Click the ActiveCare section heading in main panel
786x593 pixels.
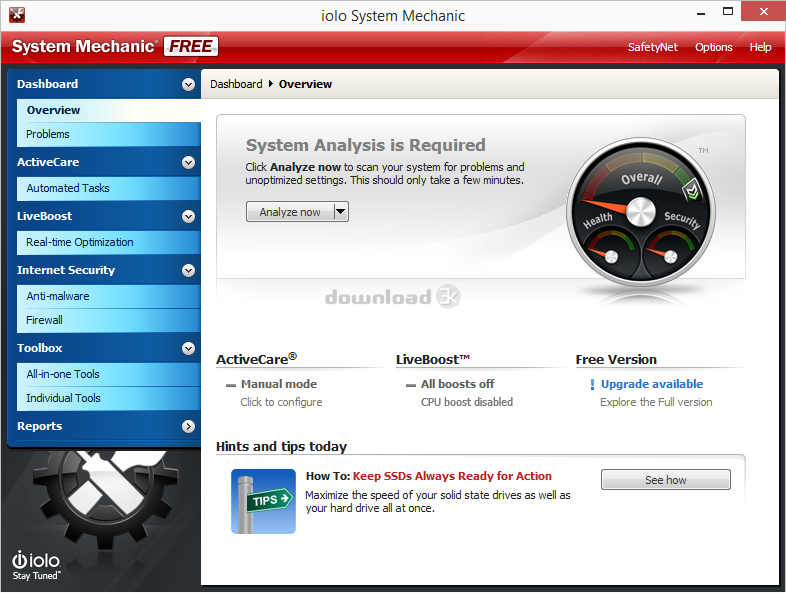(x=256, y=359)
